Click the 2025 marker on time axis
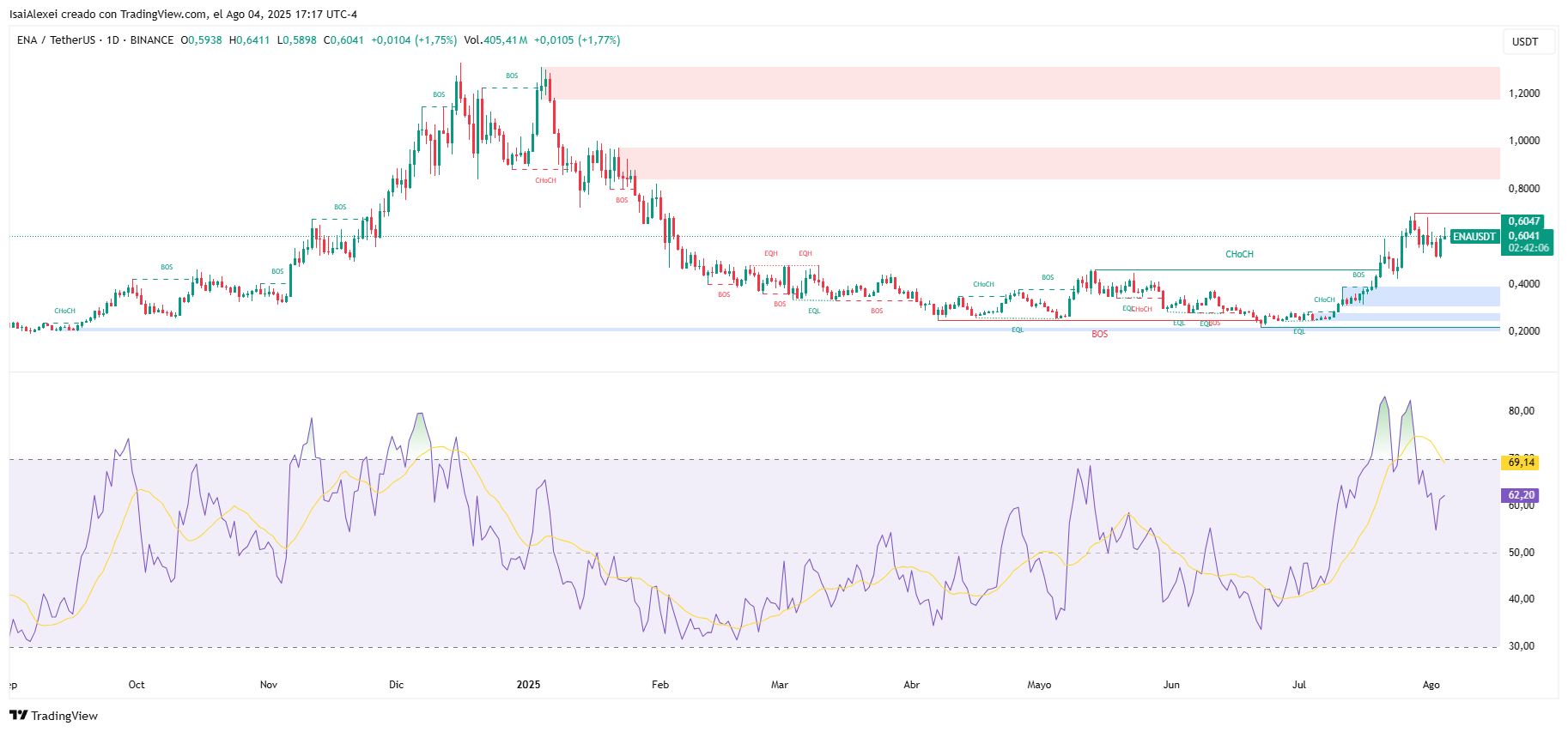1568x732 pixels. point(528,685)
